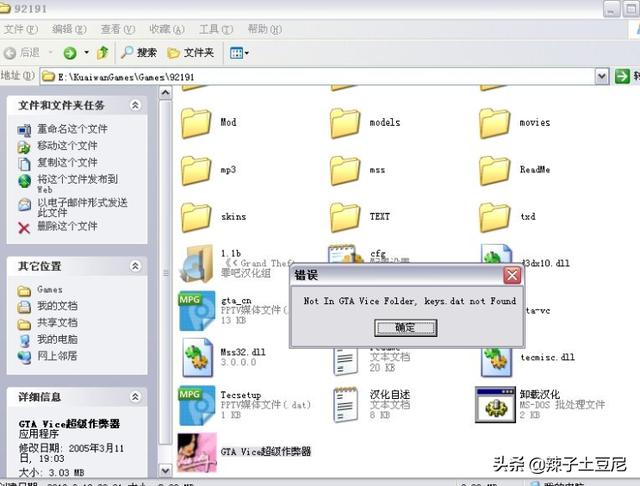This screenshot has width=640, height=486.
Task: Click the sidebar scroll up arrow
Action: click(165, 93)
